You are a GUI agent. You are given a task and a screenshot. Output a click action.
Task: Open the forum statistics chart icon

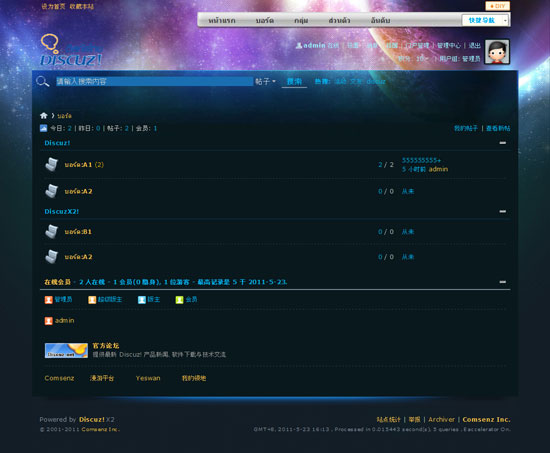click(x=43, y=128)
